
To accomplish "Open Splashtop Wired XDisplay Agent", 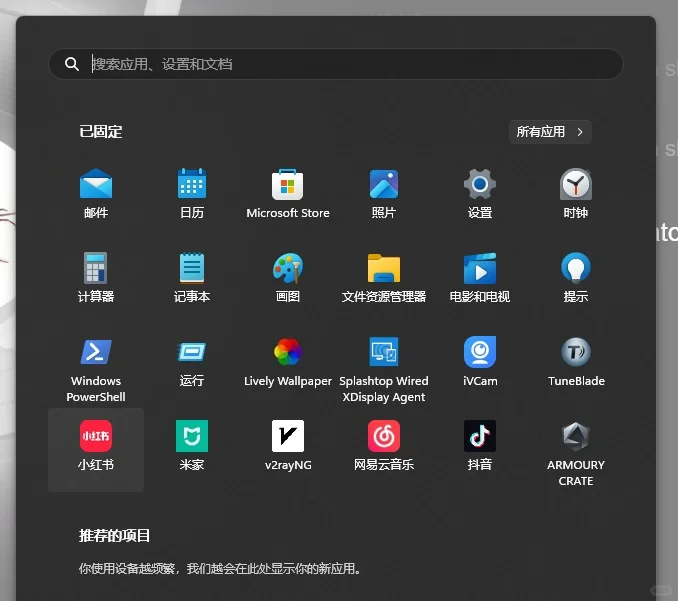I will [384, 370].
